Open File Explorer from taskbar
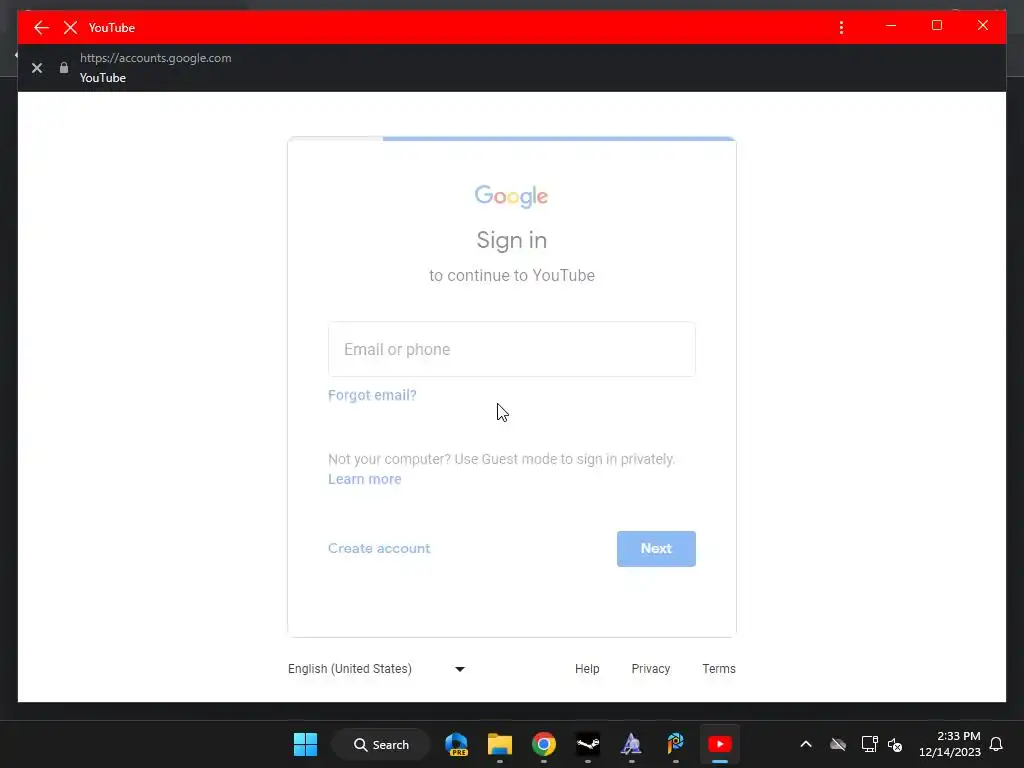 click(x=500, y=744)
